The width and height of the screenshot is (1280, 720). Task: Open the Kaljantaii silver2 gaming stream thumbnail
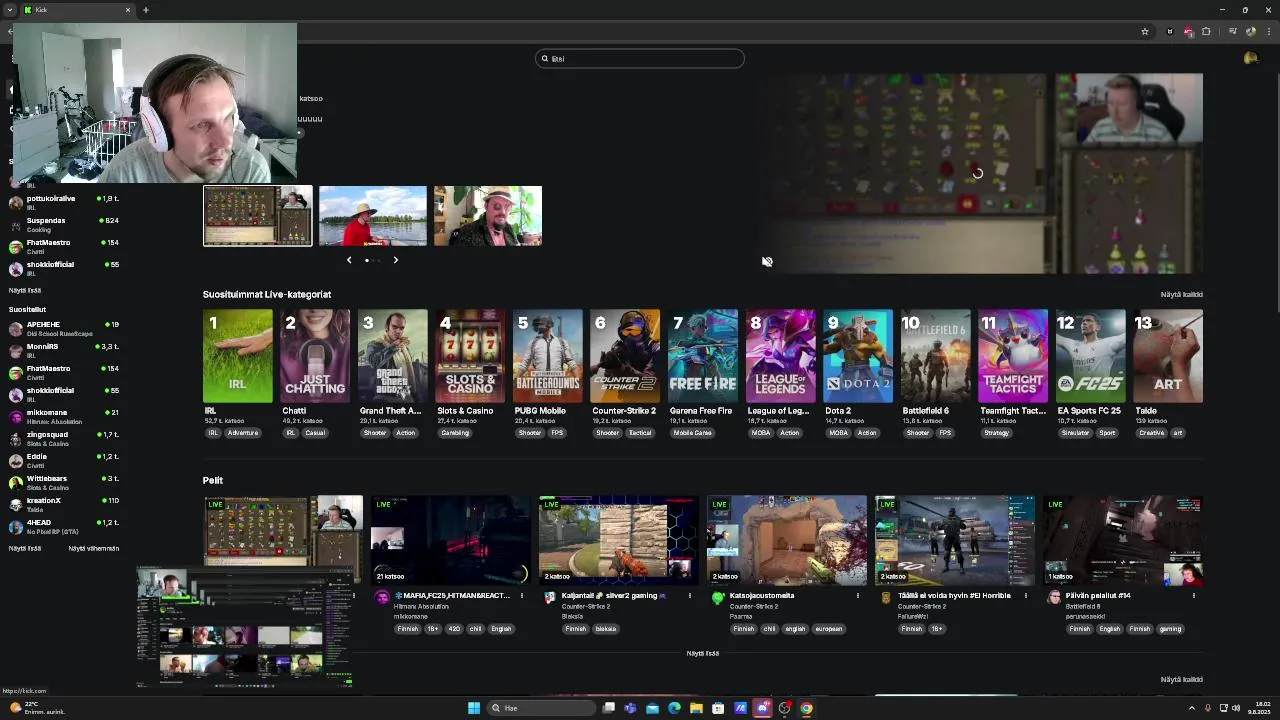pyautogui.click(x=619, y=540)
